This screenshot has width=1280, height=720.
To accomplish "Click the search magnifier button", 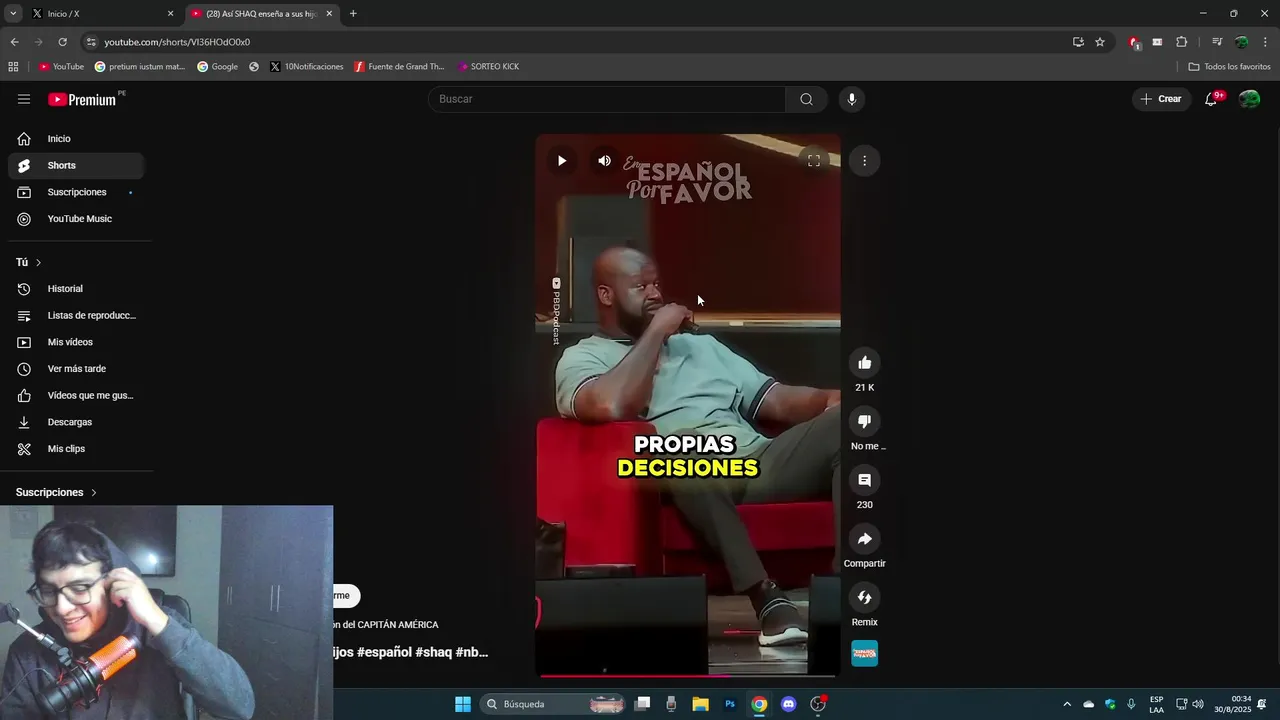I will point(806,99).
